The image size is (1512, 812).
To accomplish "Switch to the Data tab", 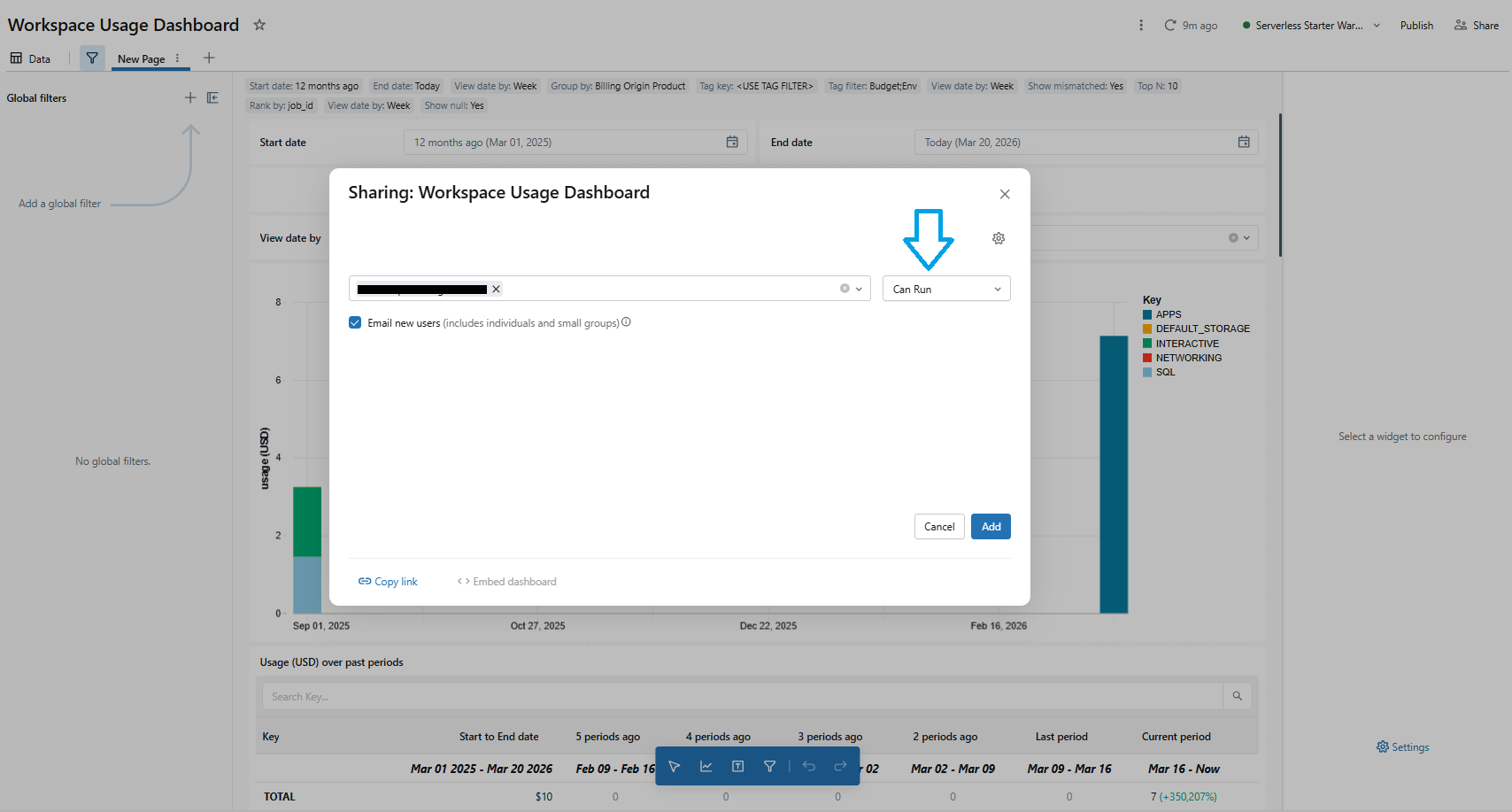I will pos(31,58).
